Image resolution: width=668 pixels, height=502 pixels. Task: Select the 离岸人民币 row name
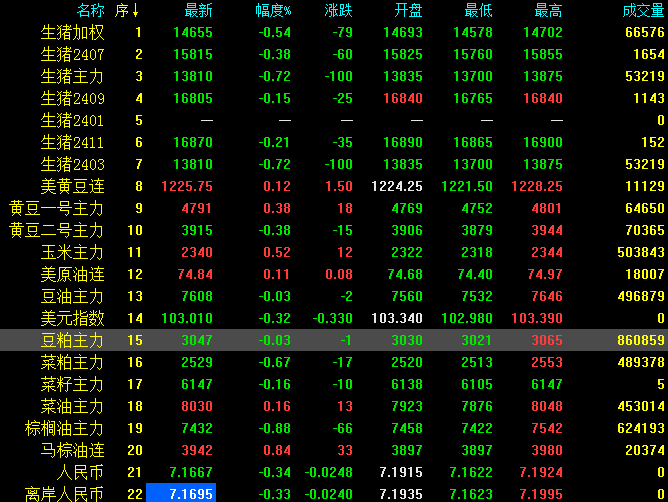[64, 494]
